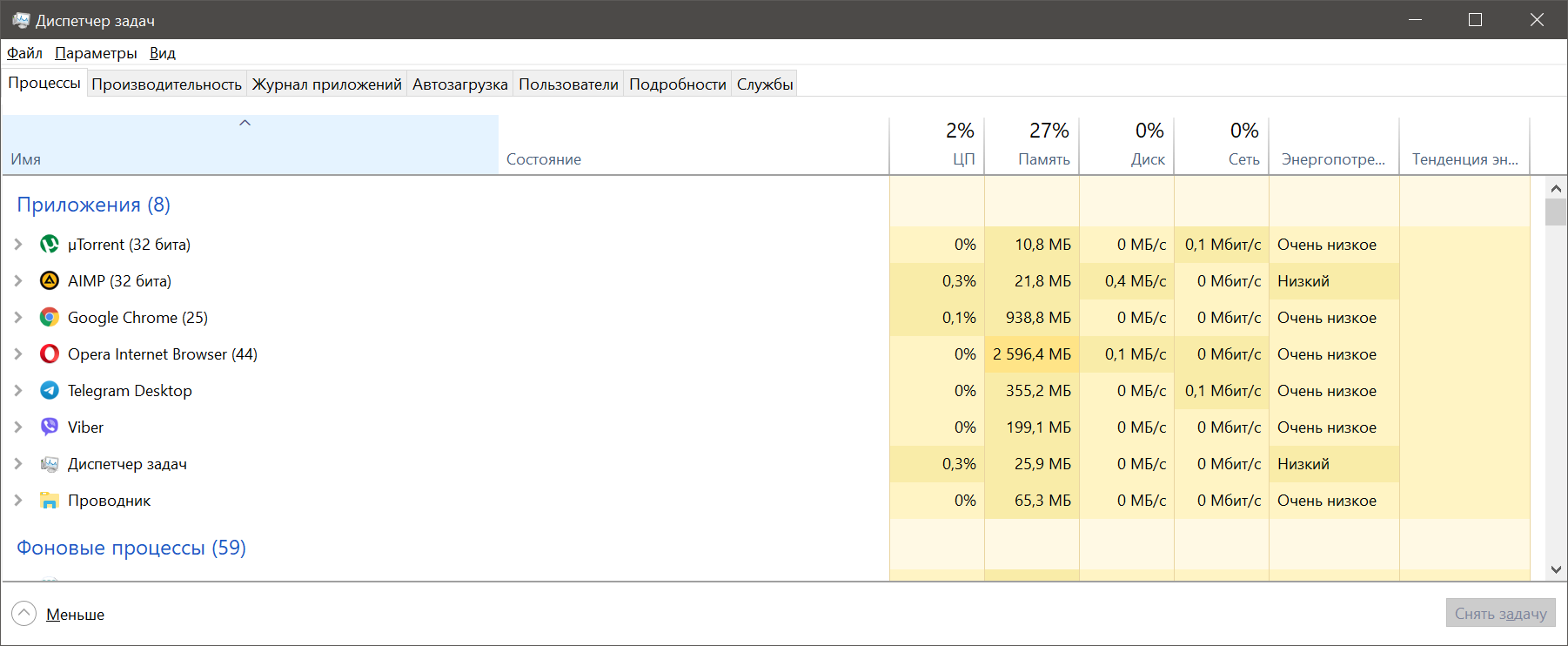
Task: Click the Telegram Desktop icon
Action: pos(50,391)
